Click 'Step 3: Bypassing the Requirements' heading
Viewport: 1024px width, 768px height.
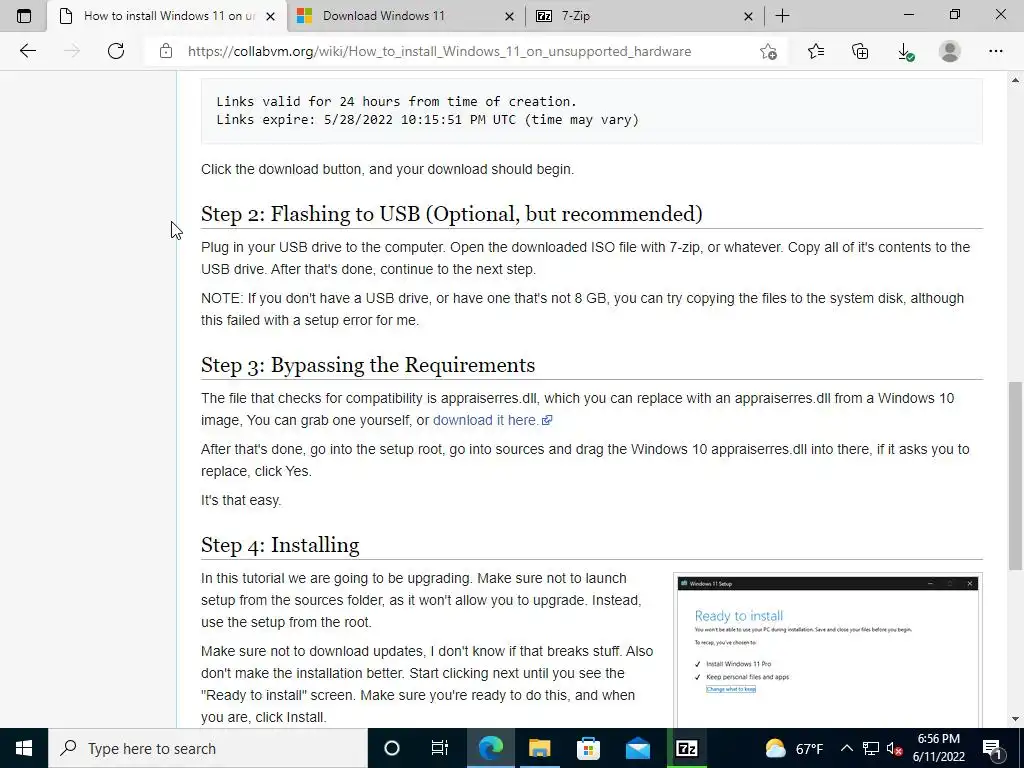pyautogui.click(x=368, y=364)
